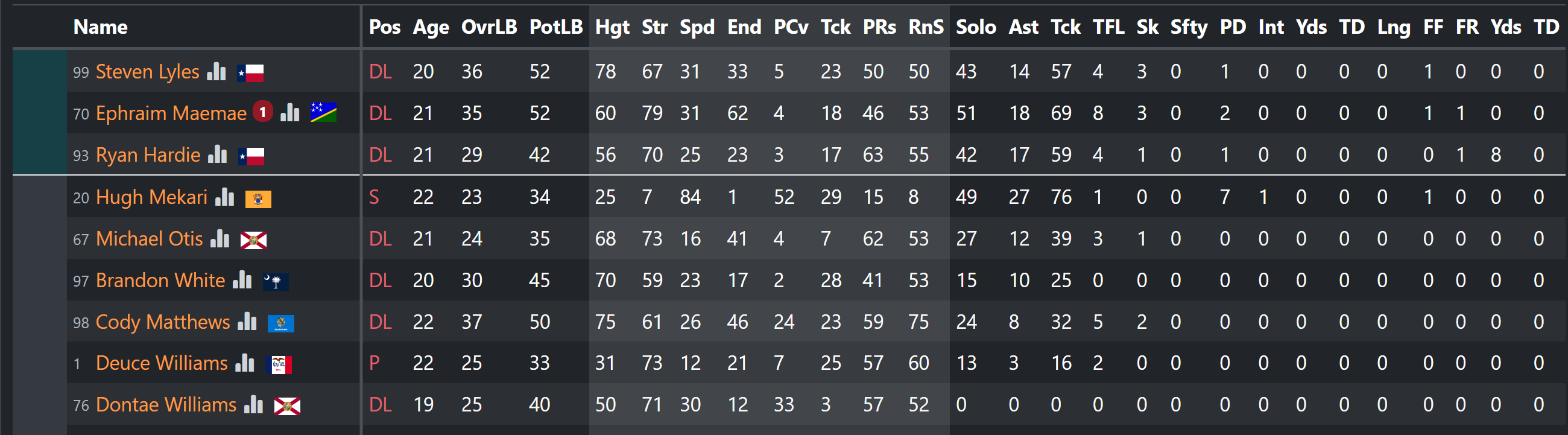Open Cody Matthews player profile link

tap(163, 322)
